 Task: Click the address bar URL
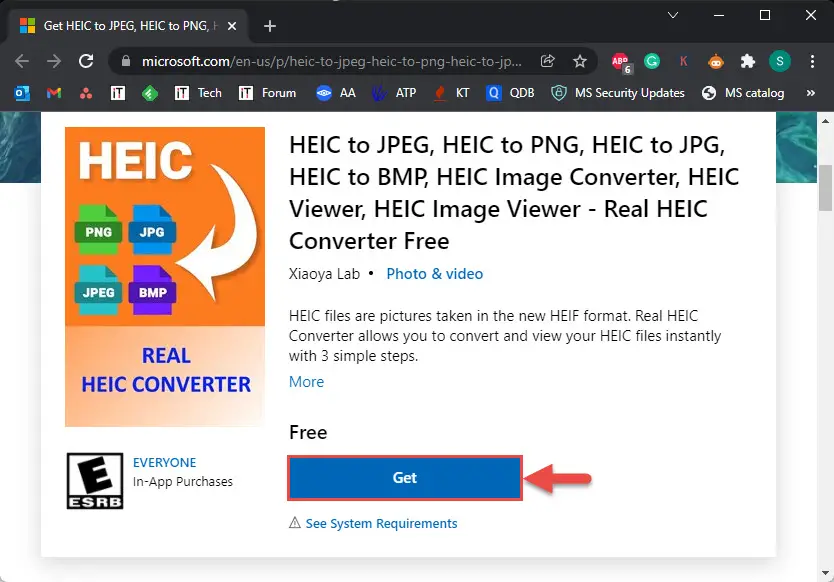tap(331, 61)
